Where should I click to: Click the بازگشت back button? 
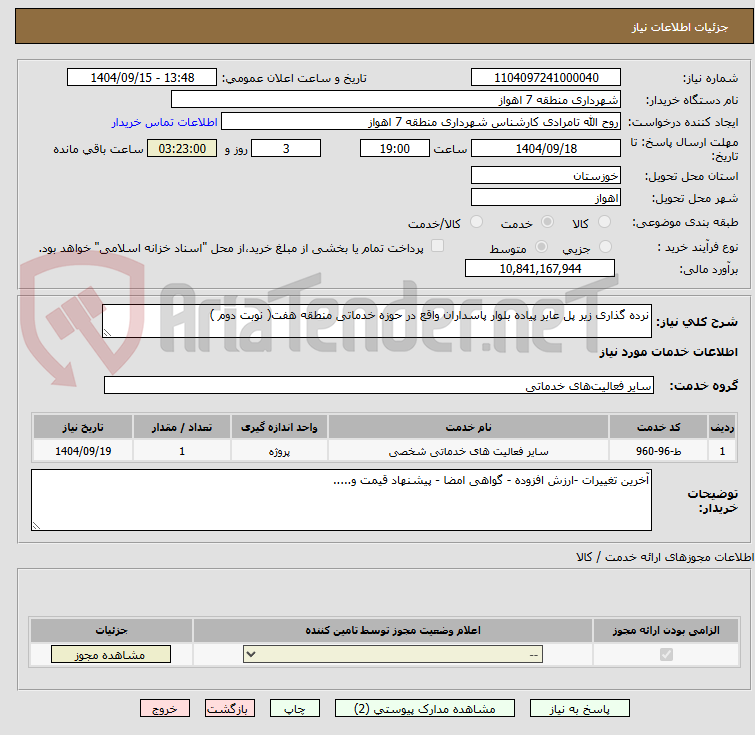click(x=230, y=709)
